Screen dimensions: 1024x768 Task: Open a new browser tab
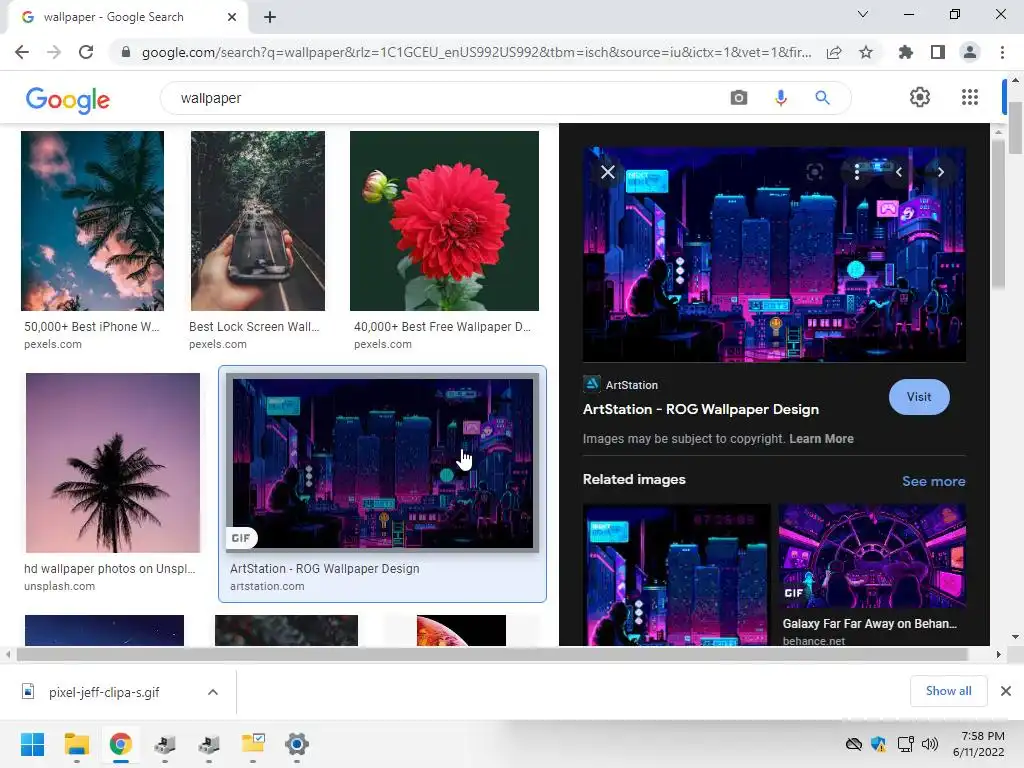coord(270,17)
